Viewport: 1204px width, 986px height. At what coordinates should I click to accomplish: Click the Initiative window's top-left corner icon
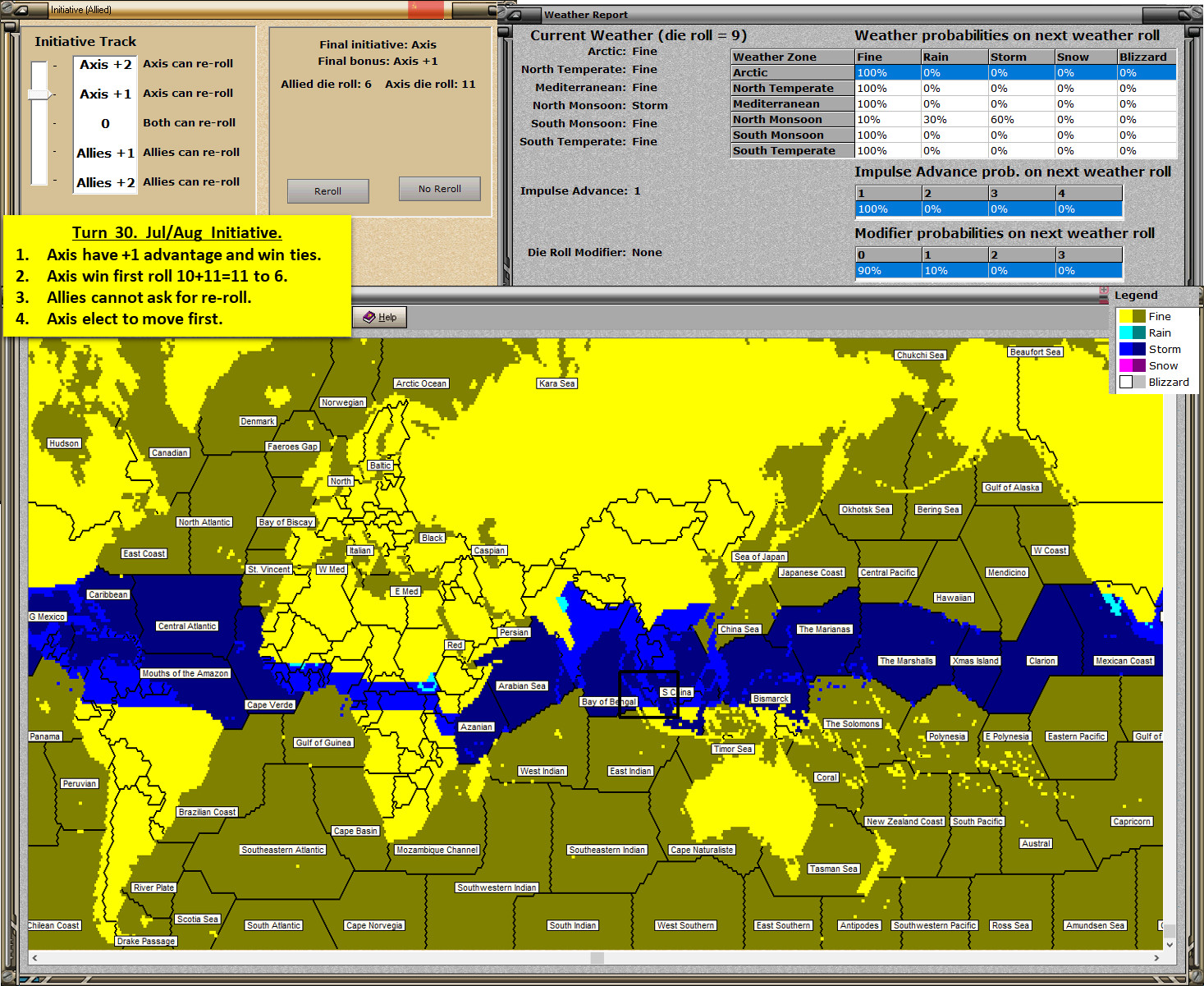pyautogui.click(x=23, y=10)
